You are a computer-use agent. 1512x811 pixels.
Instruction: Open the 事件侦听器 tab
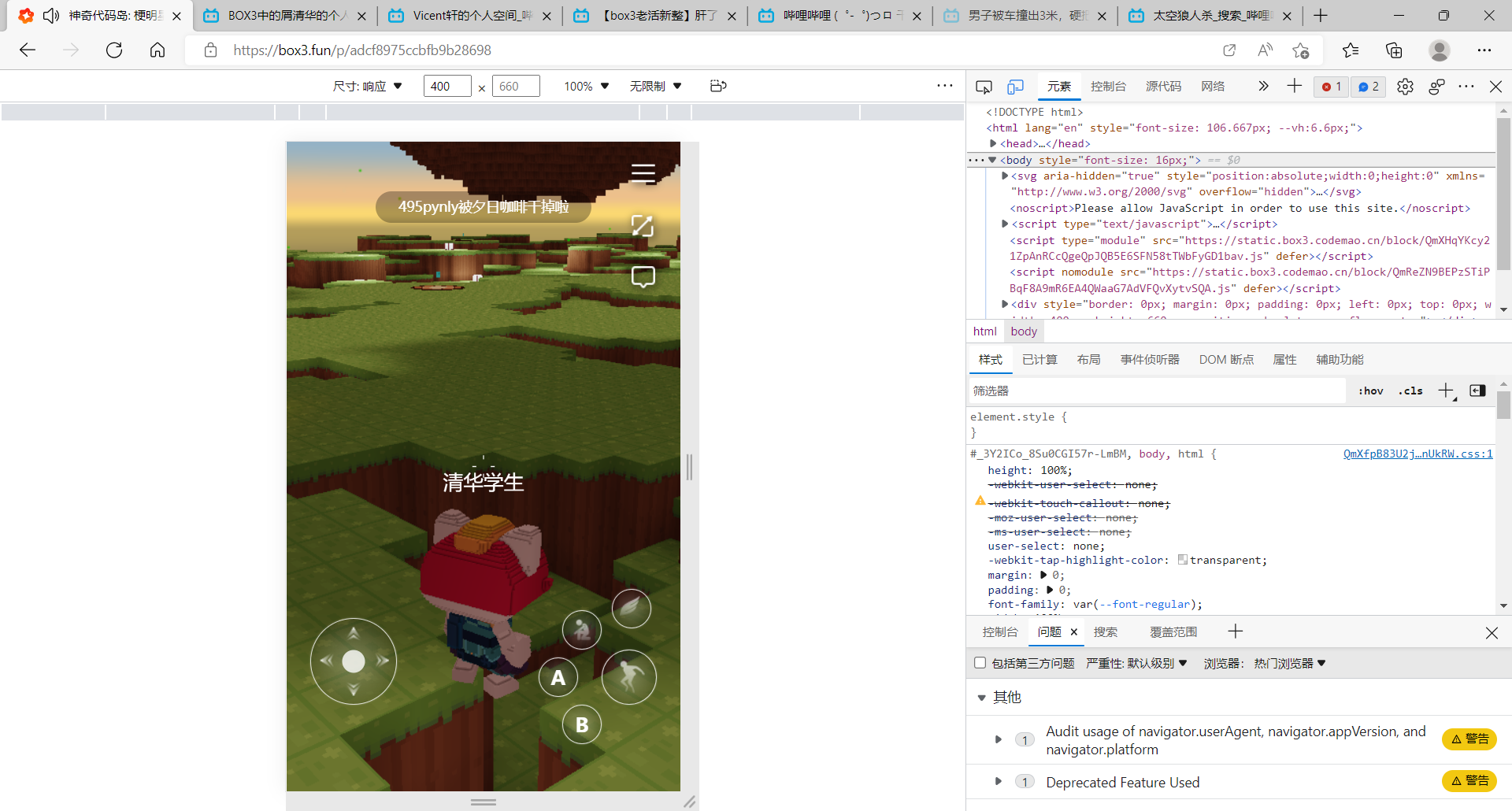pyautogui.click(x=1150, y=360)
